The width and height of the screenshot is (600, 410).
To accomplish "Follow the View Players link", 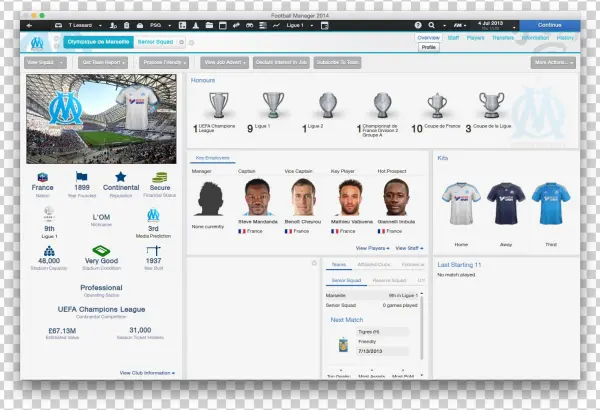I will 373,247.
